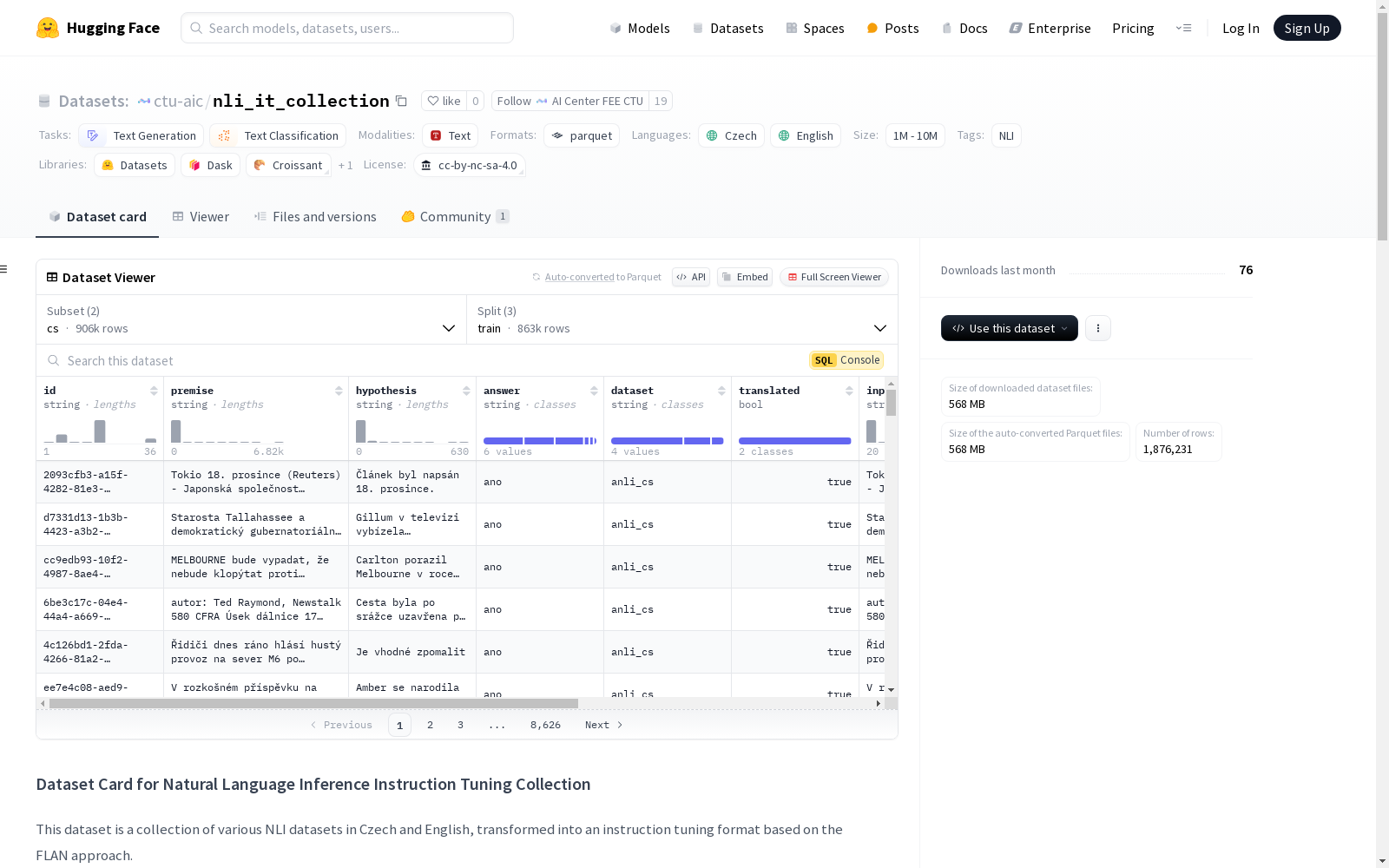The width and height of the screenshot is (1389, 868).
Task: Go to page 3 of dataset rows
Action: click(460, 725)
